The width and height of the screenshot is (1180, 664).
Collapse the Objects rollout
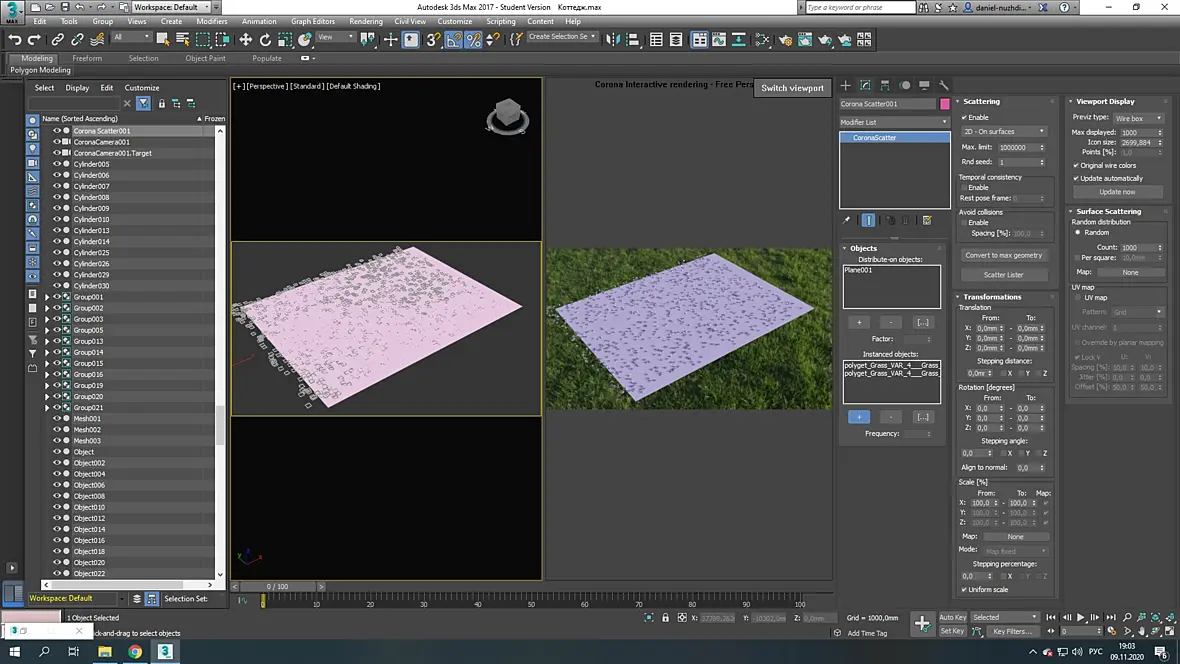[863, 248]
